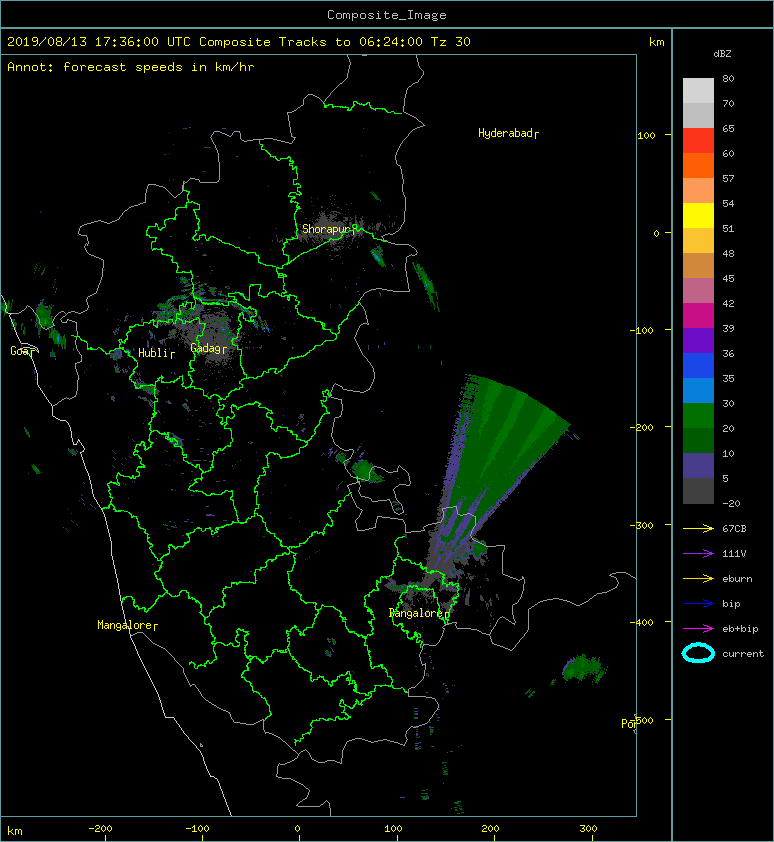774x842 pixels.
Task: Click the 'Annot: forecast speeds in km/hr' note
Action: pyautogui.click(x=131, y=67)
